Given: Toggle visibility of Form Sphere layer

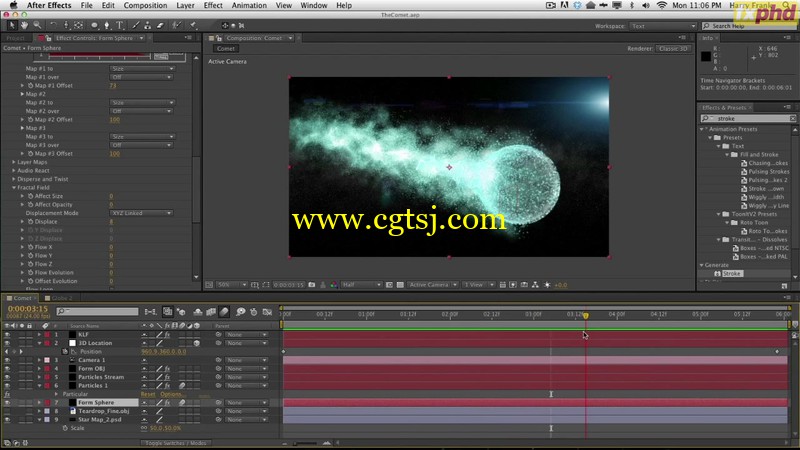Looking at the screenshot, I should (7, 403).
